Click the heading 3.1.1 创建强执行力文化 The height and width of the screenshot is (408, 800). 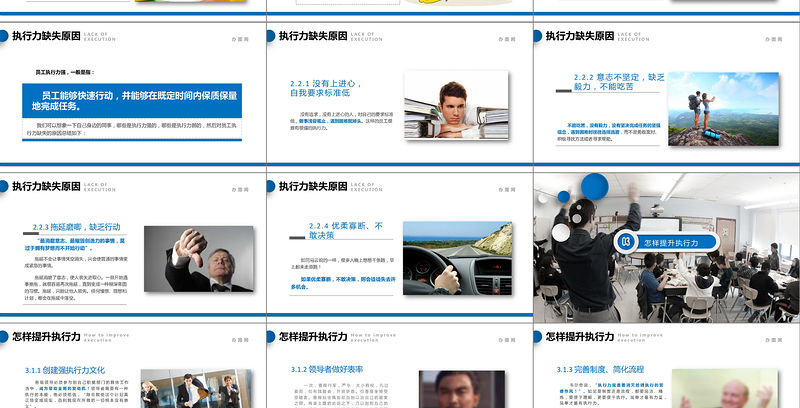click(x=61, y=371)
